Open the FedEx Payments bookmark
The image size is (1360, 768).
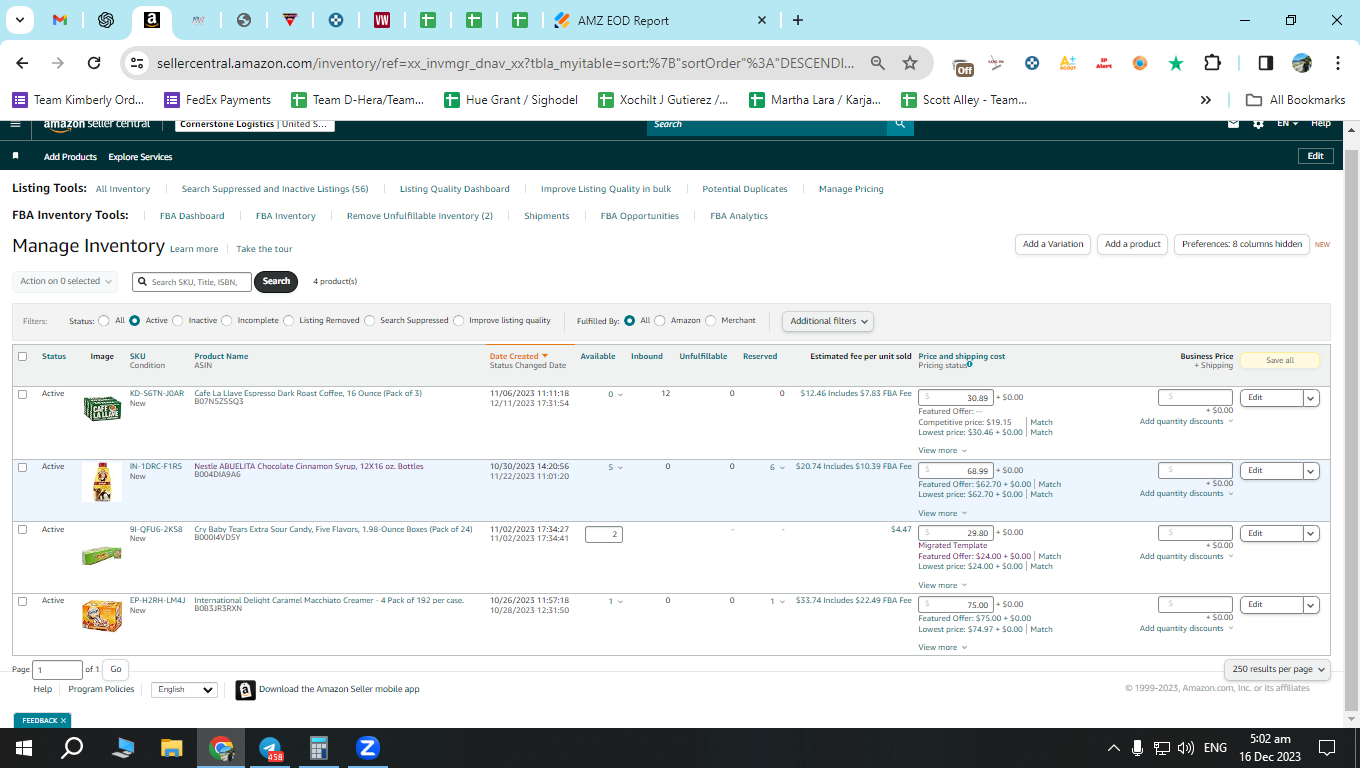pyautogui.click(x=217, y=100)
